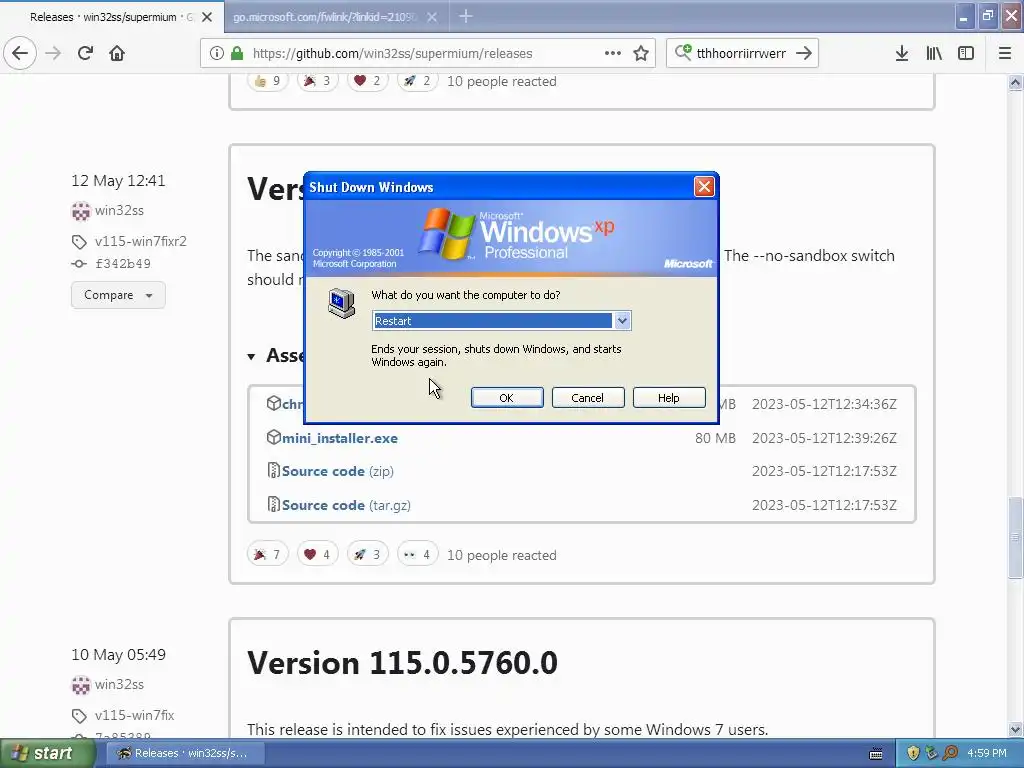This screenshot has width=1024, height=768.
Task: Bookmark this page with the star icon
Action: (x=641, y=53)
